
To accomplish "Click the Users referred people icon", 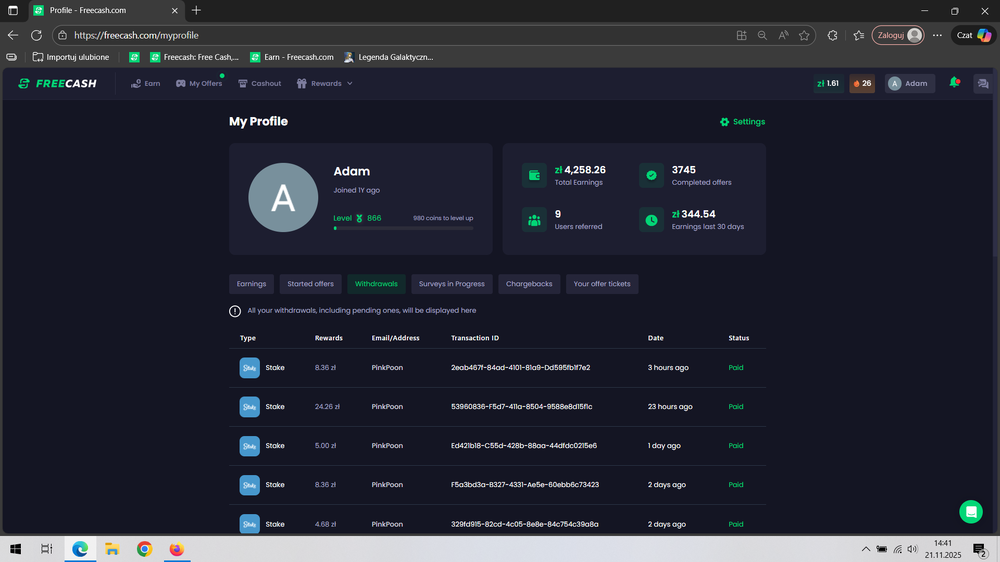I will pos(534,219).
